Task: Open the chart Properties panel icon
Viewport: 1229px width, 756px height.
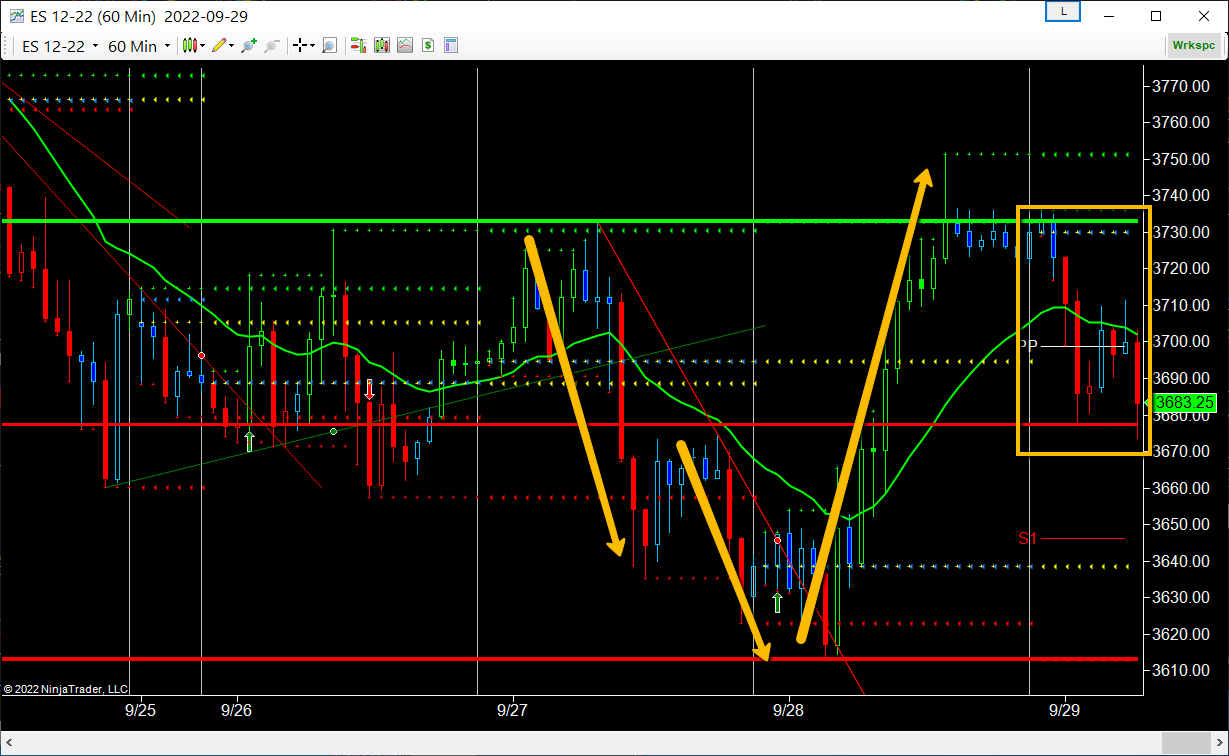Action: [451, 45]
